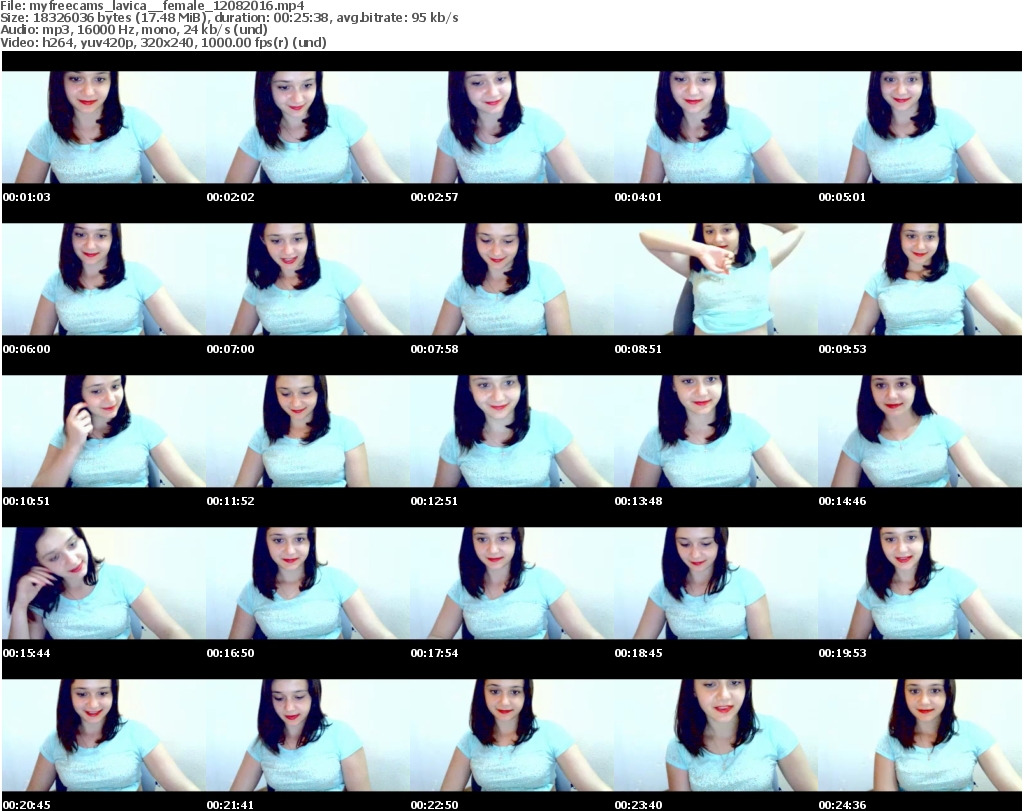Image resolution: width=1024 pixels, height=811 pixels.
Task: Click the timestamp label '00:04:01'
Action: tap(638, 197)
